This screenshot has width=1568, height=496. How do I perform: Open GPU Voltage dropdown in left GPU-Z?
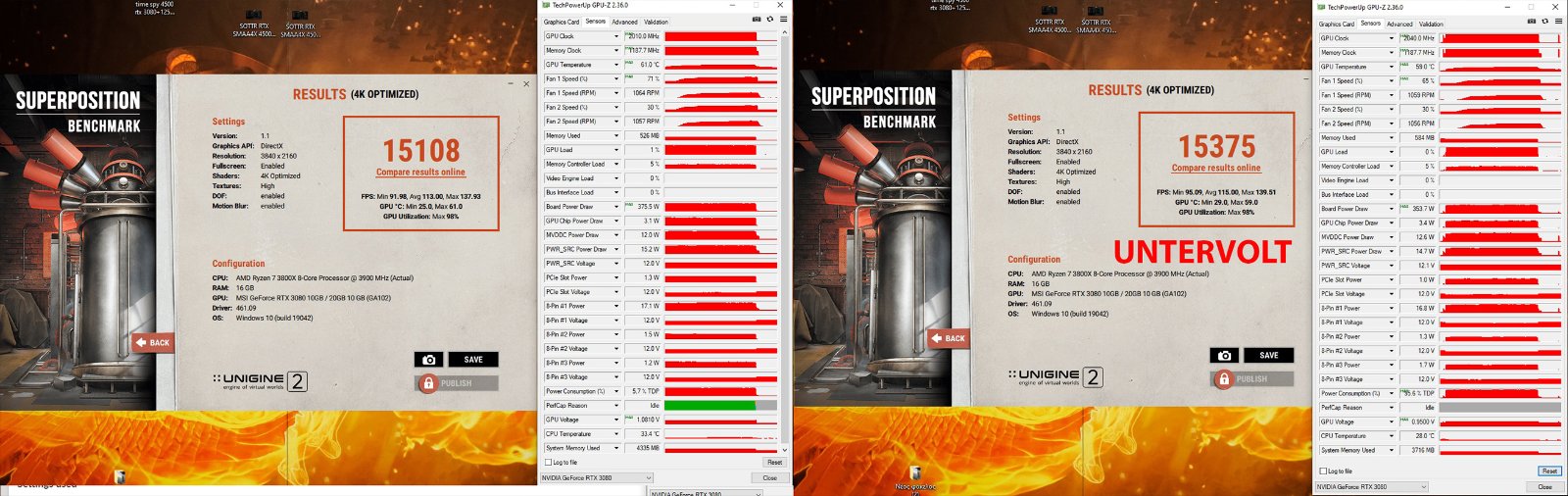pos(616,420)
